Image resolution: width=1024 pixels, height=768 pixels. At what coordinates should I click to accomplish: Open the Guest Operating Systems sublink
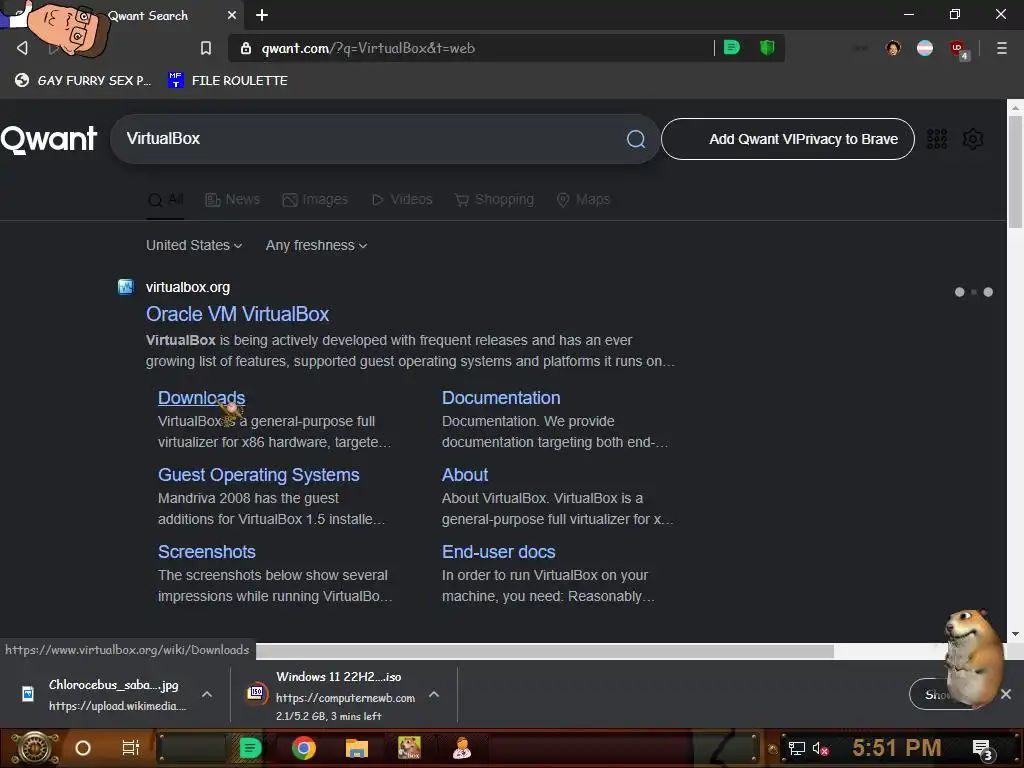click(x=259, y=475)
